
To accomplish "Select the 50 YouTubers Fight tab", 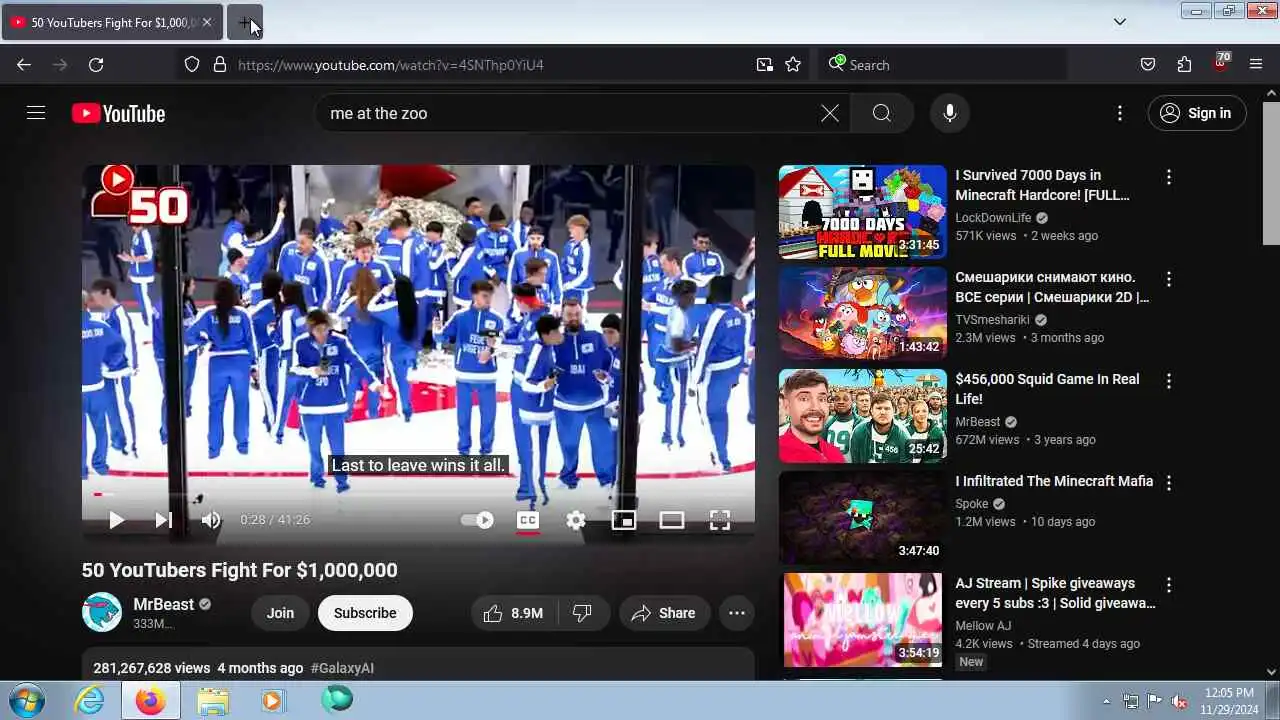I will pyautogui.click(x=112, y=22).
